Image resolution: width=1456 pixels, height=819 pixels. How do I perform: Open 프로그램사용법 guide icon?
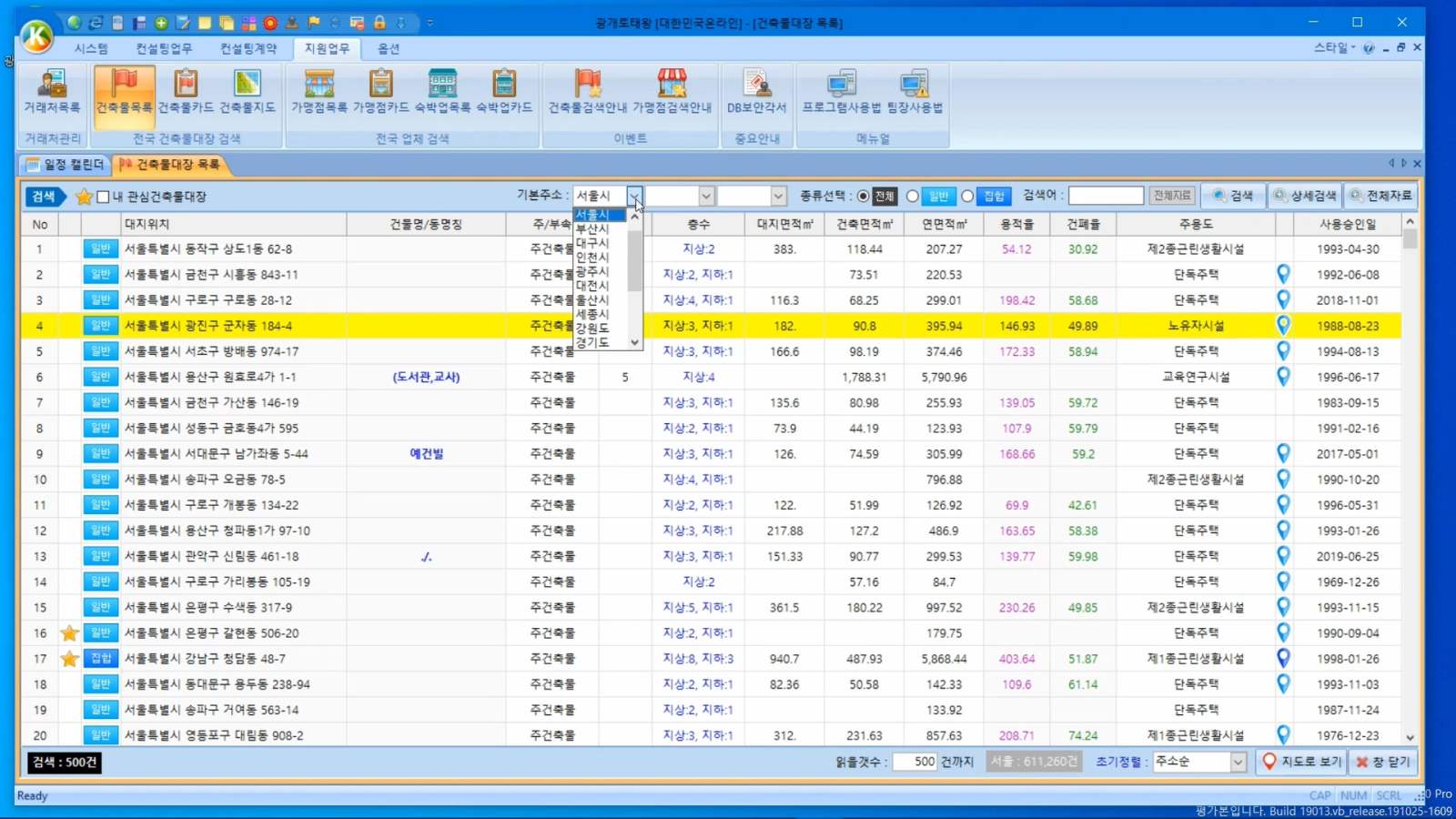point(841,91)
